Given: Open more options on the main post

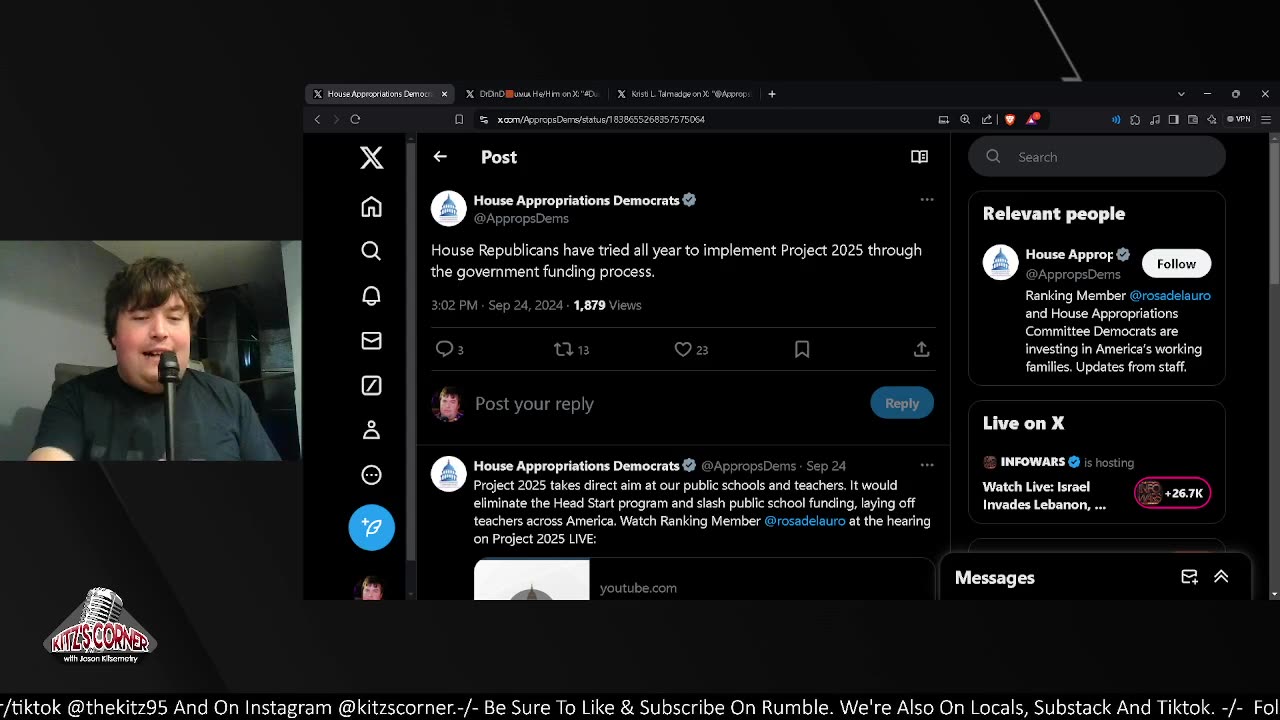Looking at the screenshot, I should point(927,200).
